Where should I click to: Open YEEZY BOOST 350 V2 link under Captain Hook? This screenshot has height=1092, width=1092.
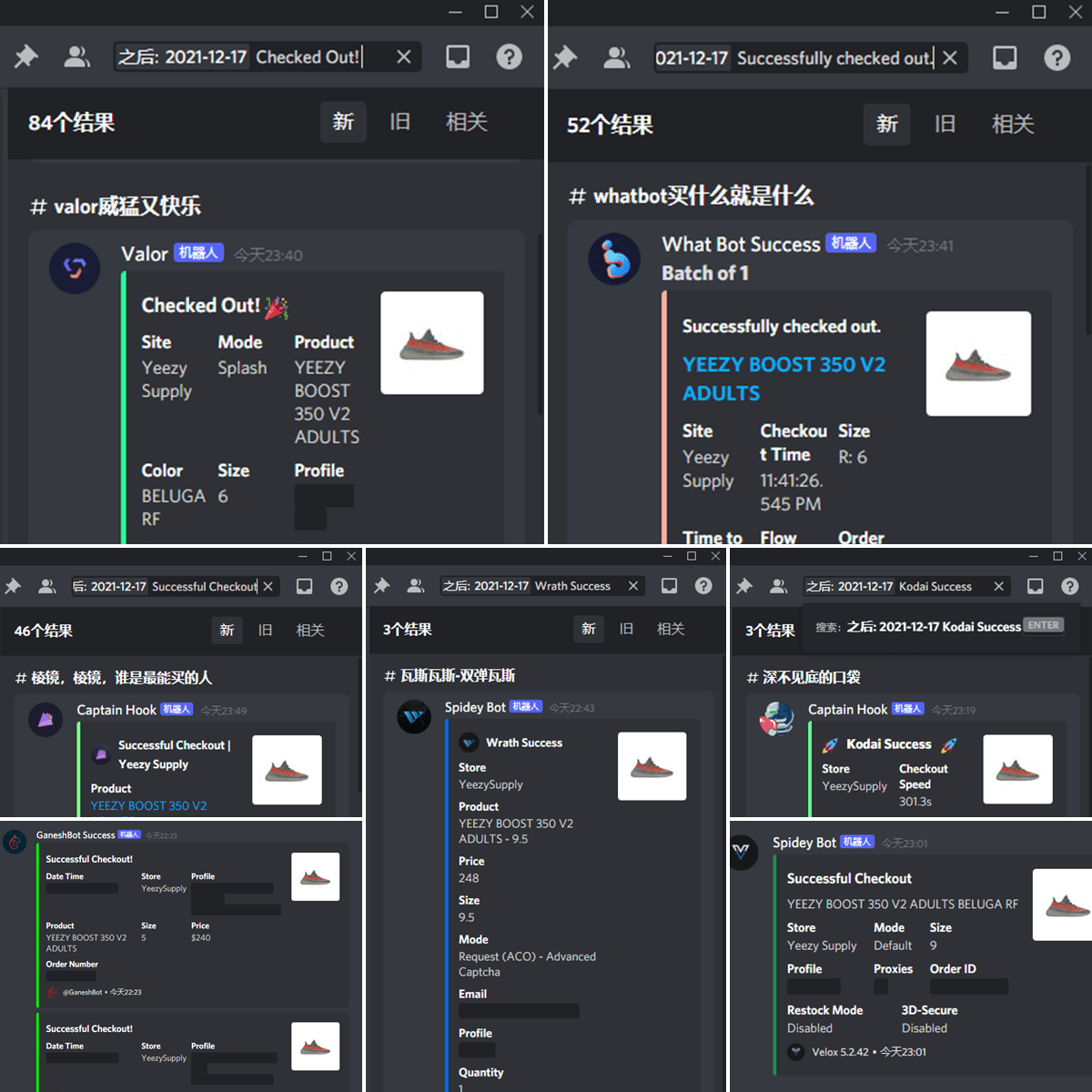tap(148, 805)
